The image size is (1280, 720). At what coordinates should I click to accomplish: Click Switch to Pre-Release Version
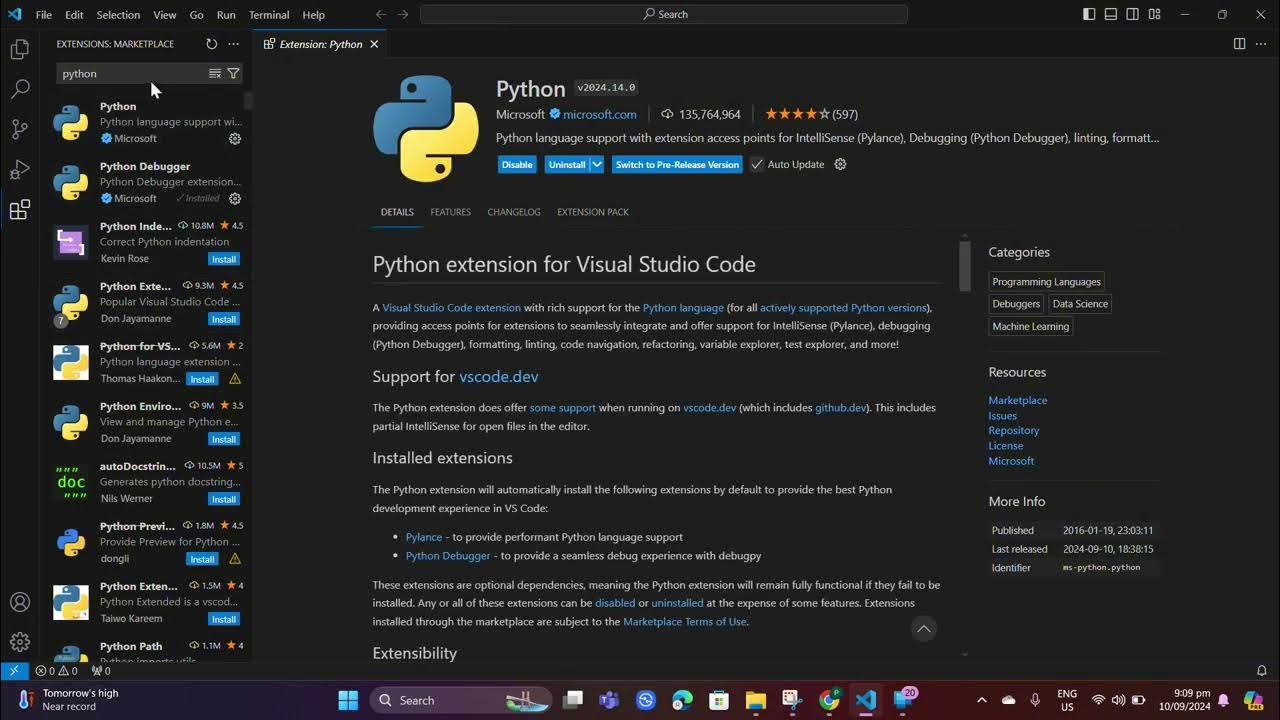click(677, 164)
